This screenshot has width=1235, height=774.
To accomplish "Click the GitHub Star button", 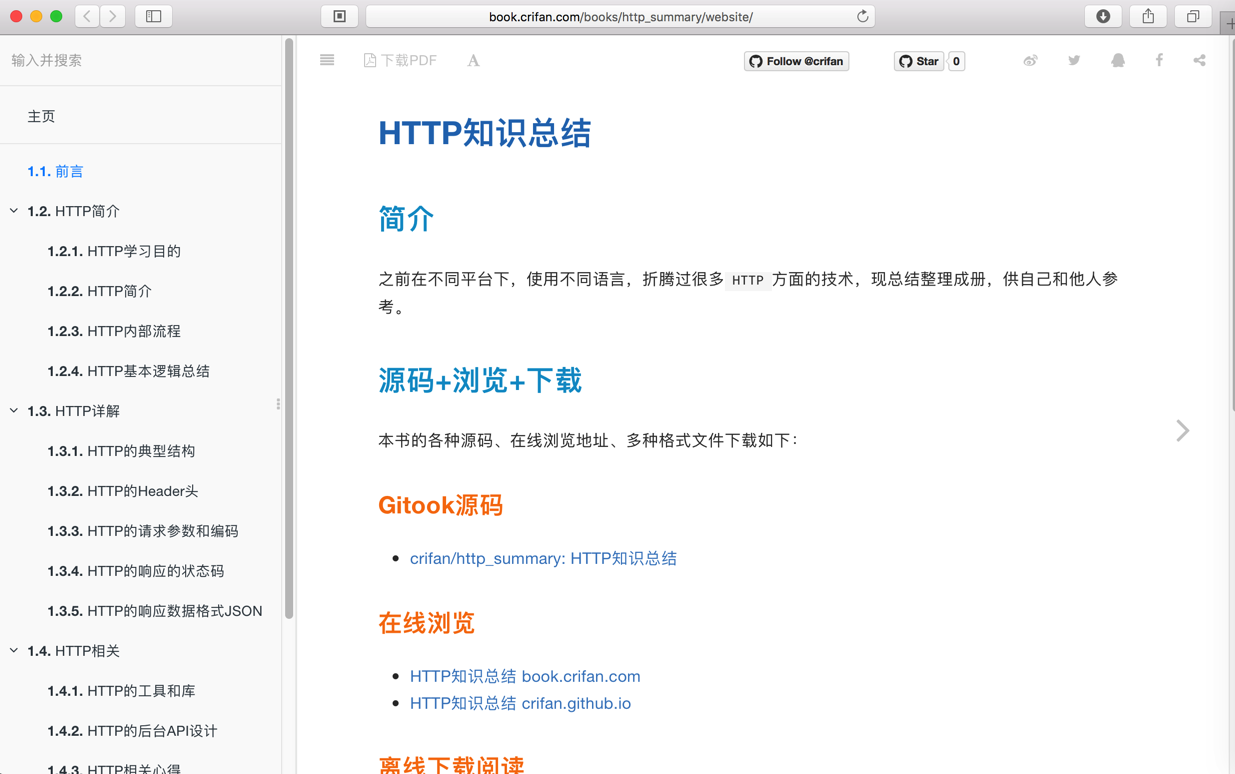I will point(919,61).
